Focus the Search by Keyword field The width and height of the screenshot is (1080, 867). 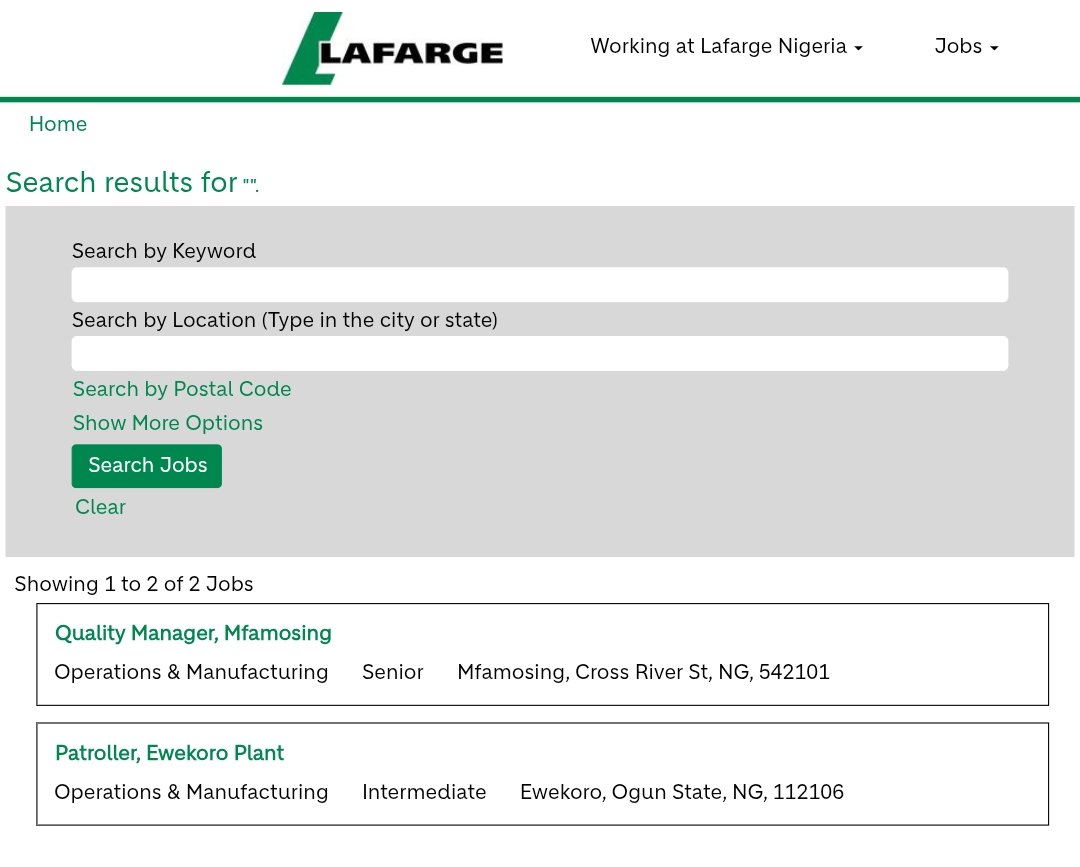coord(539,284)
